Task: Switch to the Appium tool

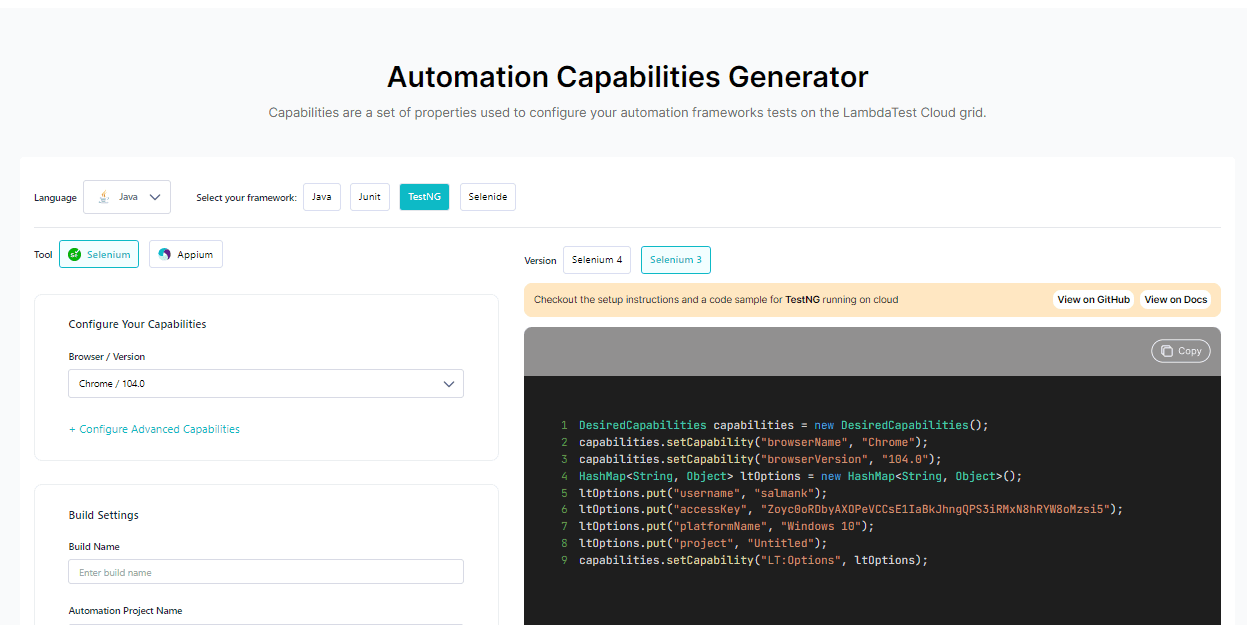Action: point(185,254)
